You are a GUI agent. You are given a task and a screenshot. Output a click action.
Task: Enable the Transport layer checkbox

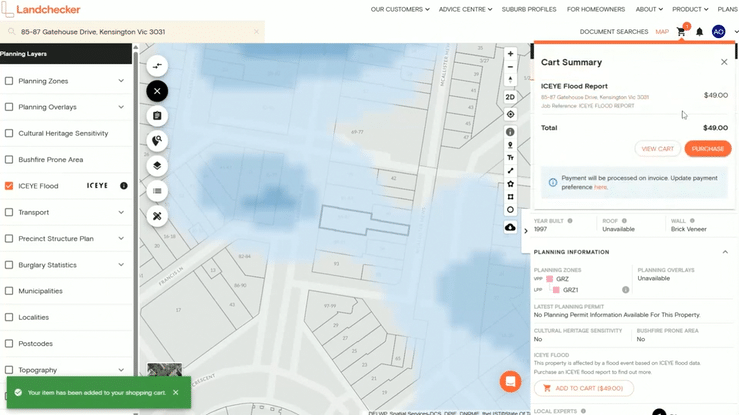point(9,212)
